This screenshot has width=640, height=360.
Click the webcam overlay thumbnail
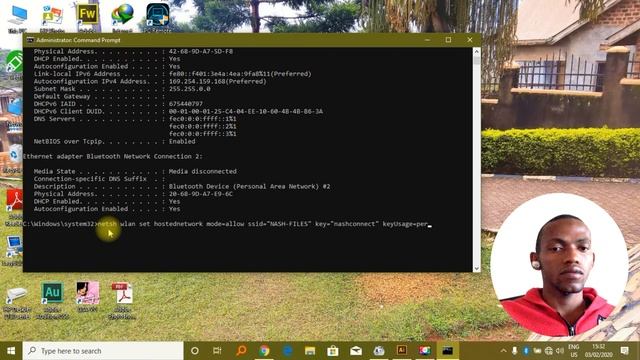(x=559, y=265)
